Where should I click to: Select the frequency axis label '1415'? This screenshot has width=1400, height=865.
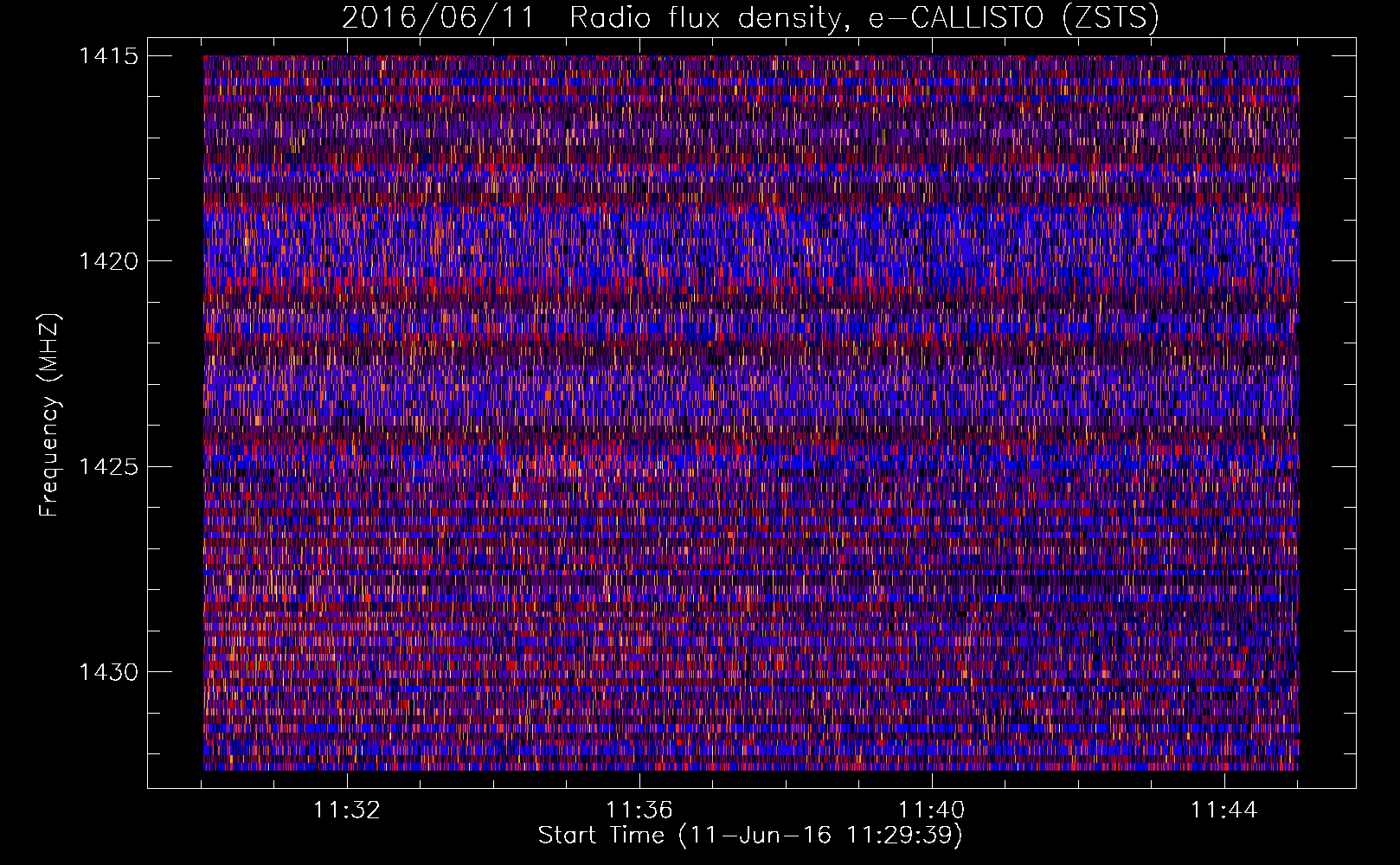coord(108,56)
